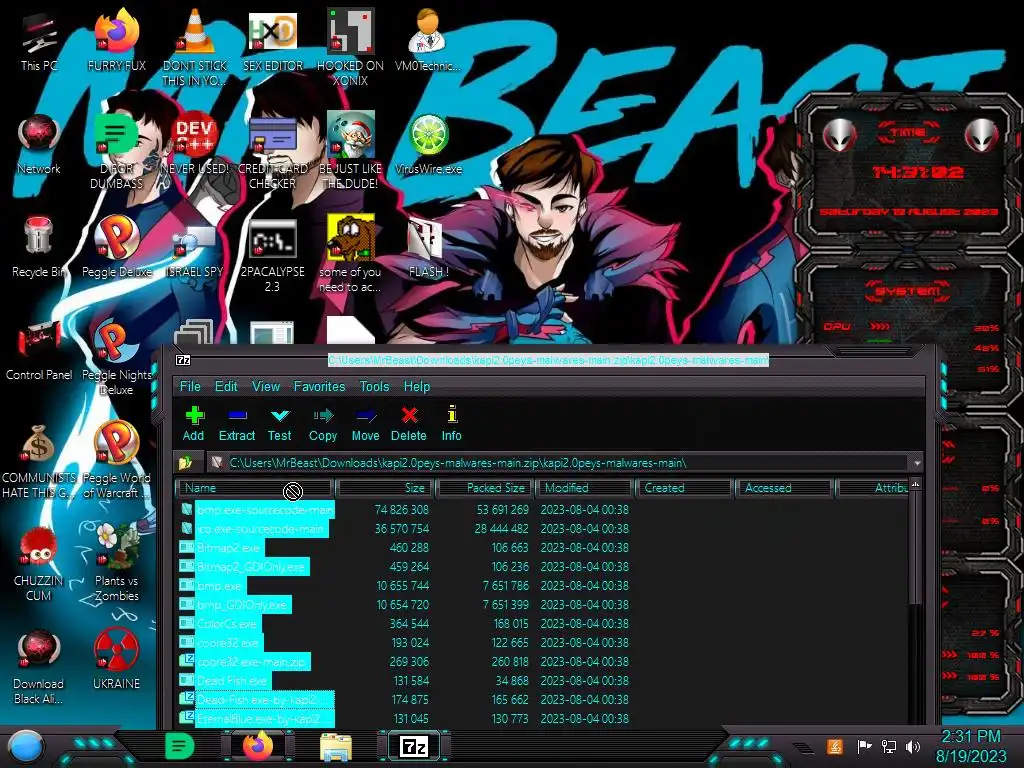The height and width of the screenshot is (768, 1024).
Task: Click the Up folder icon beside address bar
Action: 185,463
